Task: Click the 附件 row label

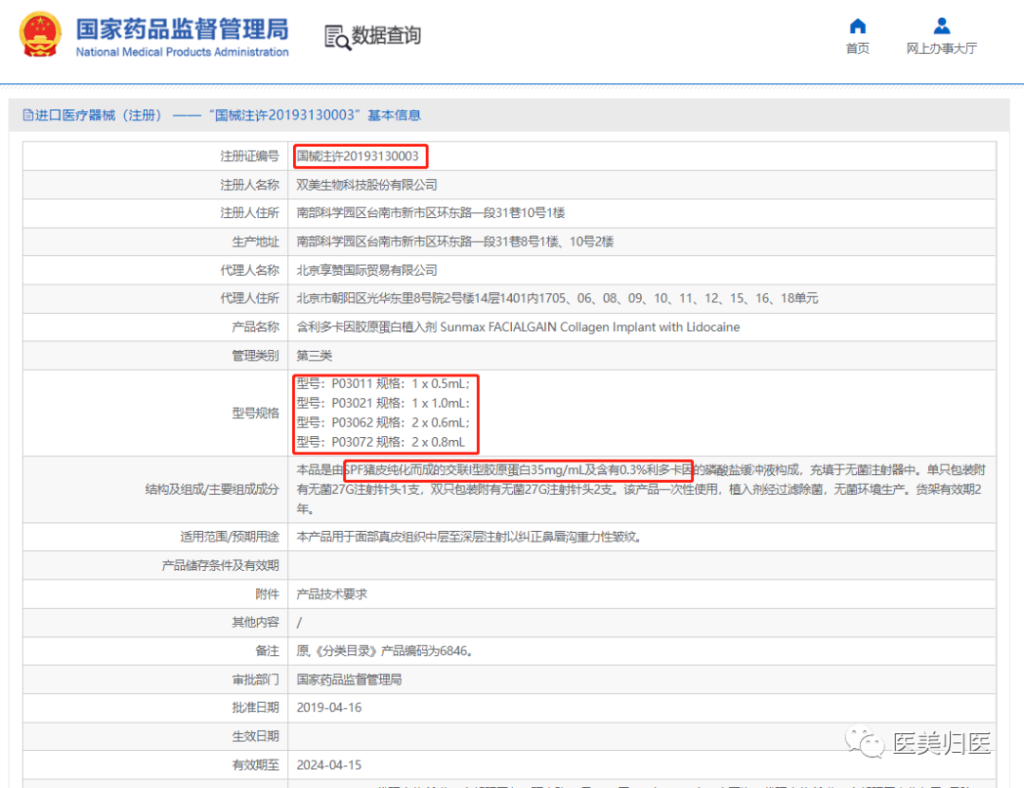Action: click(267, 594)
